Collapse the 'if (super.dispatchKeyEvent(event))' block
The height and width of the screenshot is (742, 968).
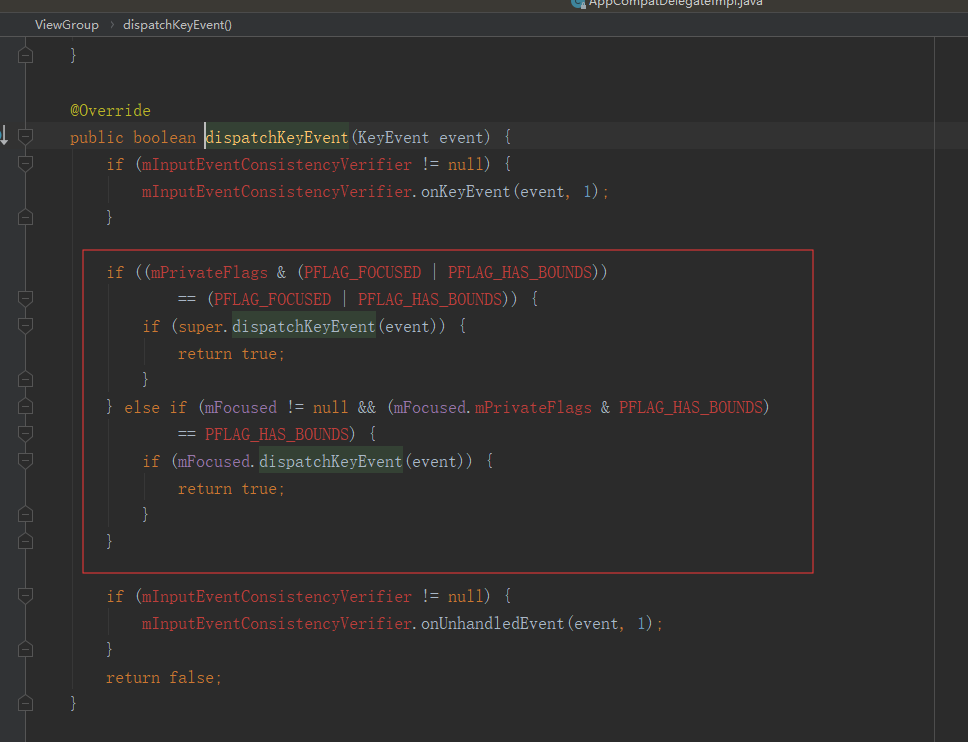pos(25,325)
